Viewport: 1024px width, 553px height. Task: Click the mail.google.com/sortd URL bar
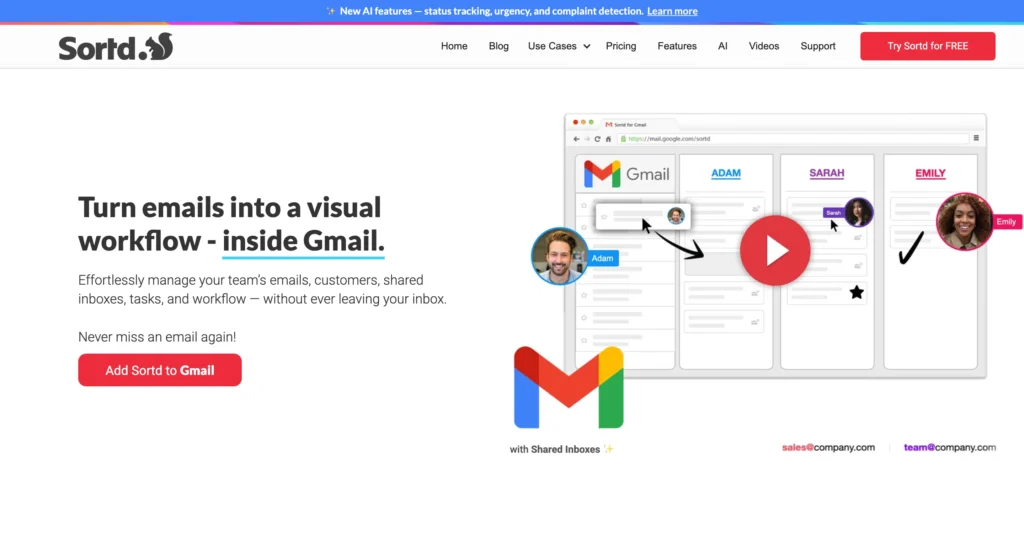click(792, 139)
